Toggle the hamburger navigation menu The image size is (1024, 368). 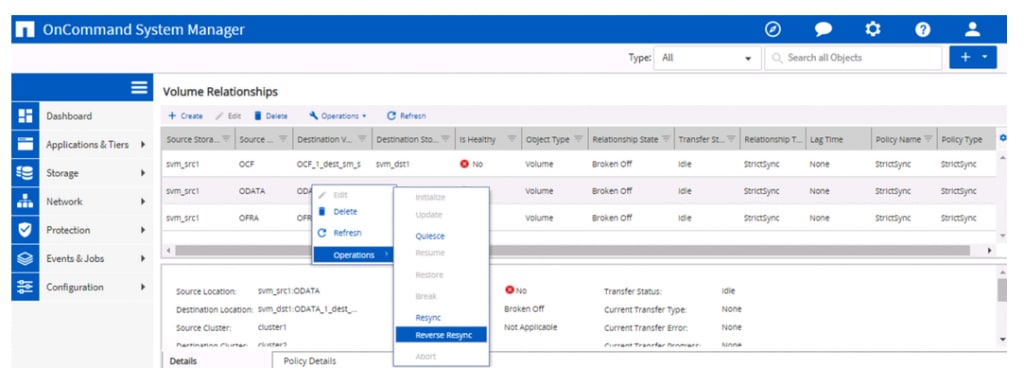[x=139, y=87]
